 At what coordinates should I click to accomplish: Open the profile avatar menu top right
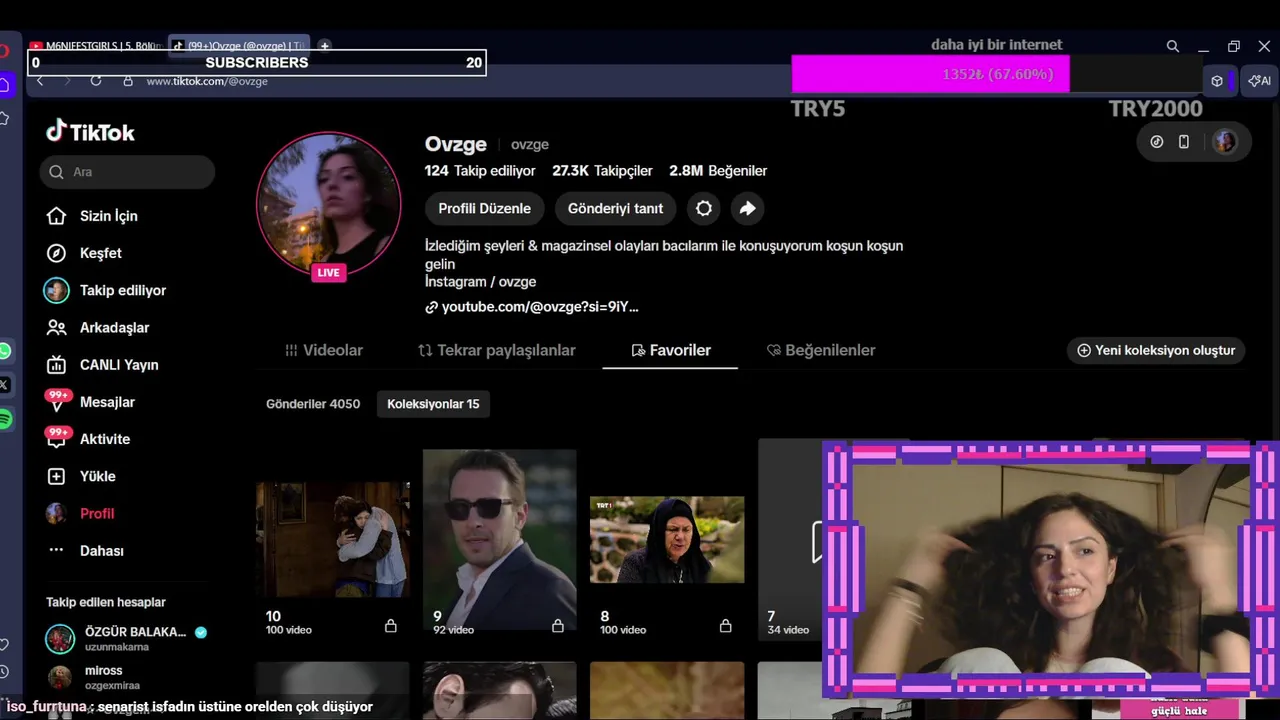pos(1225,142)
